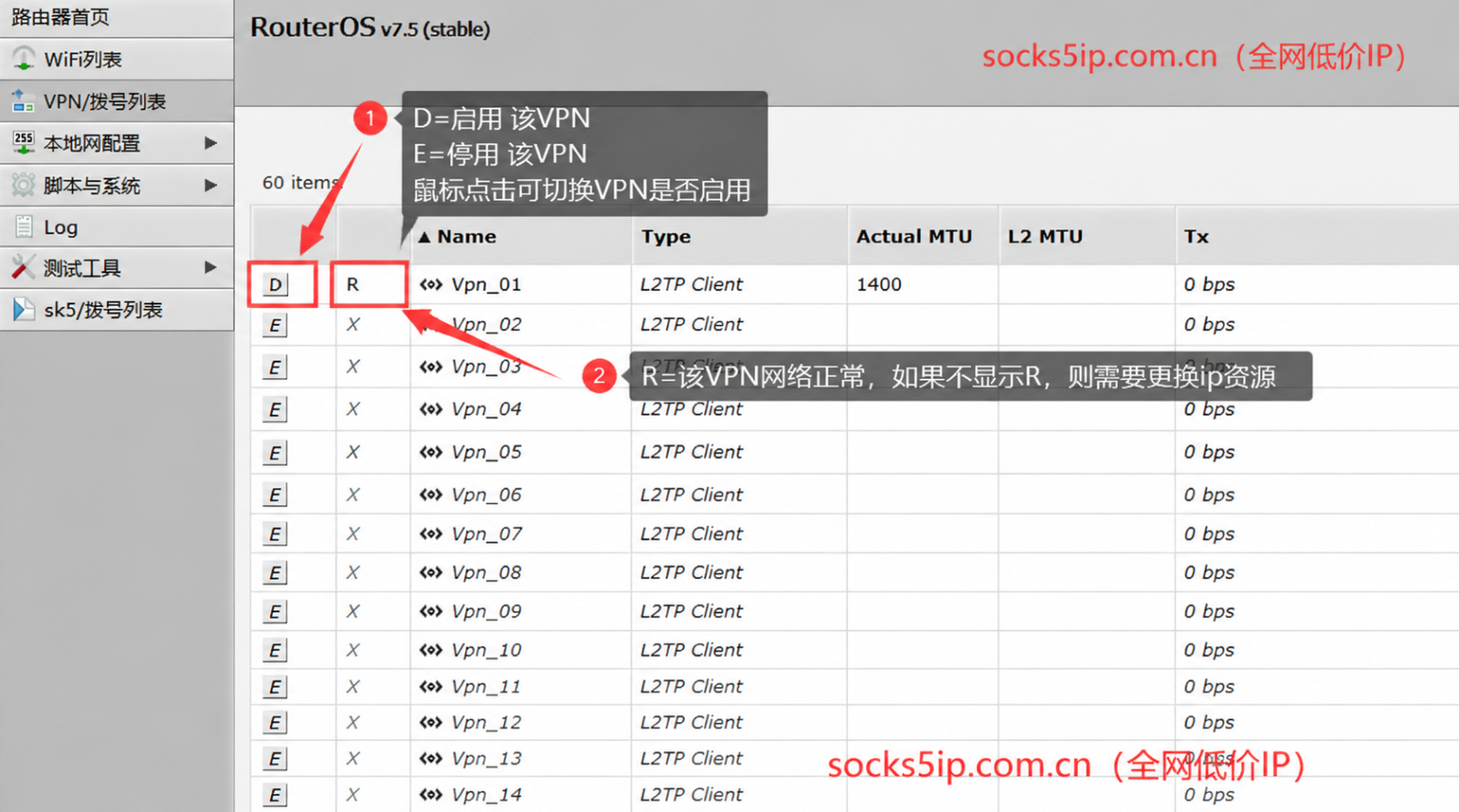1459x812 pixels.
Task: Open WiFi列表 menu item
Action: point(117,59)
